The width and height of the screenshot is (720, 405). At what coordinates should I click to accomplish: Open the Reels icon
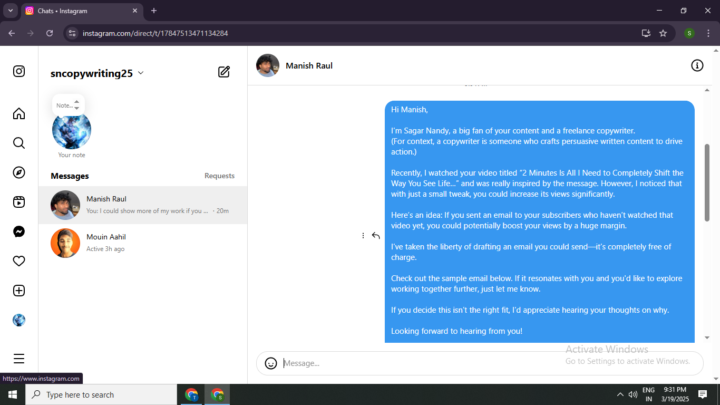coord(19,202)
